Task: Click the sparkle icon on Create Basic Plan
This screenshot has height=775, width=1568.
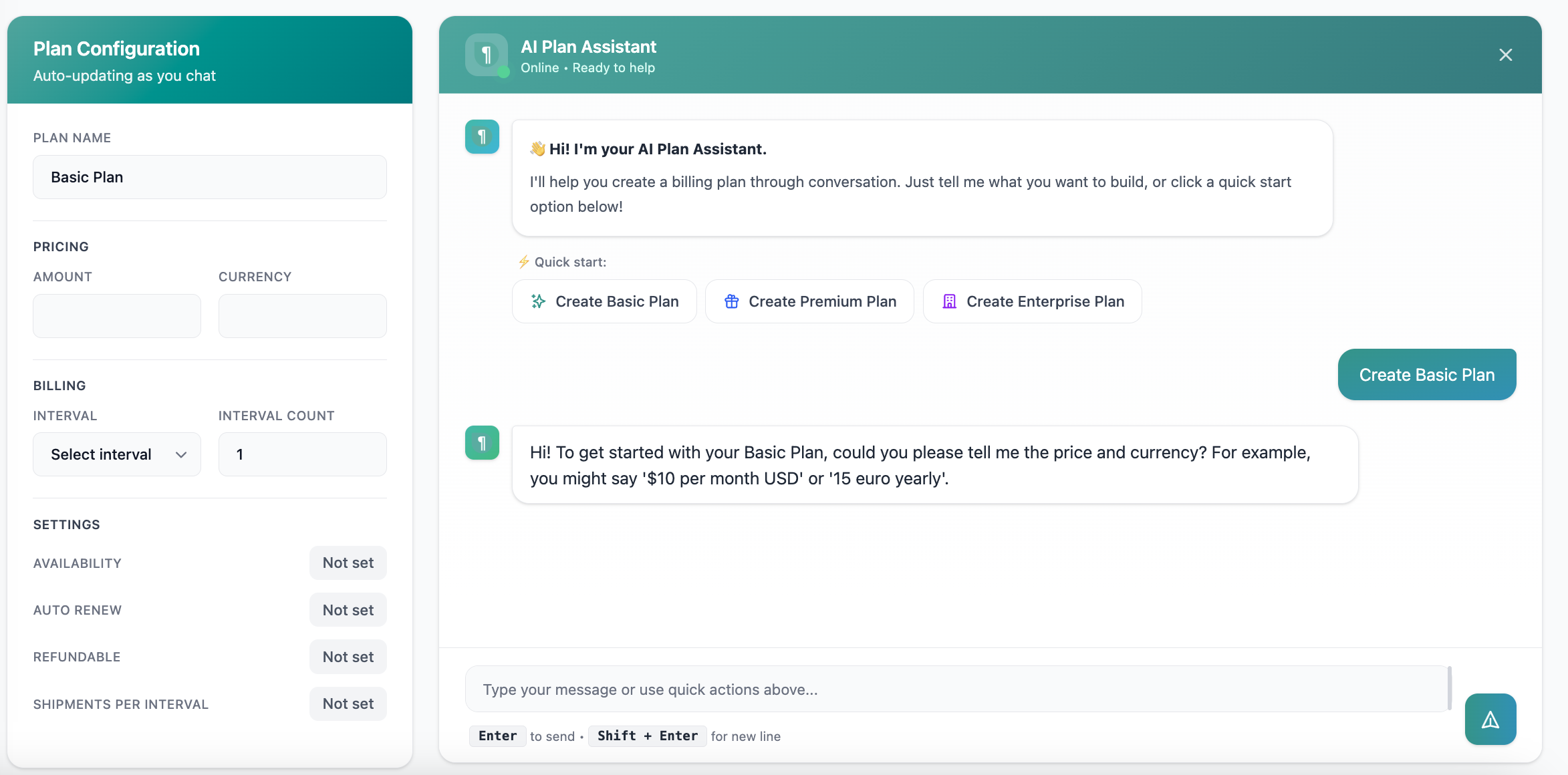Action: click(538, 301)
